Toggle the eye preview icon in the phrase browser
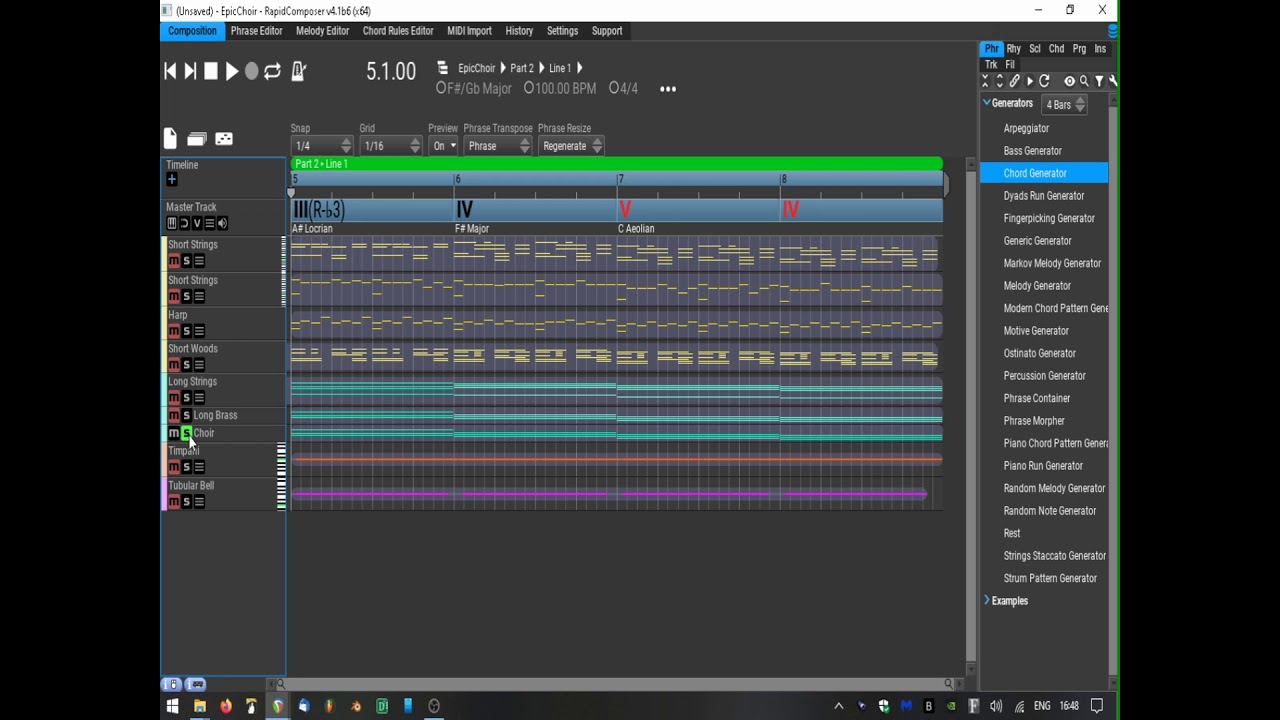 1069,81
